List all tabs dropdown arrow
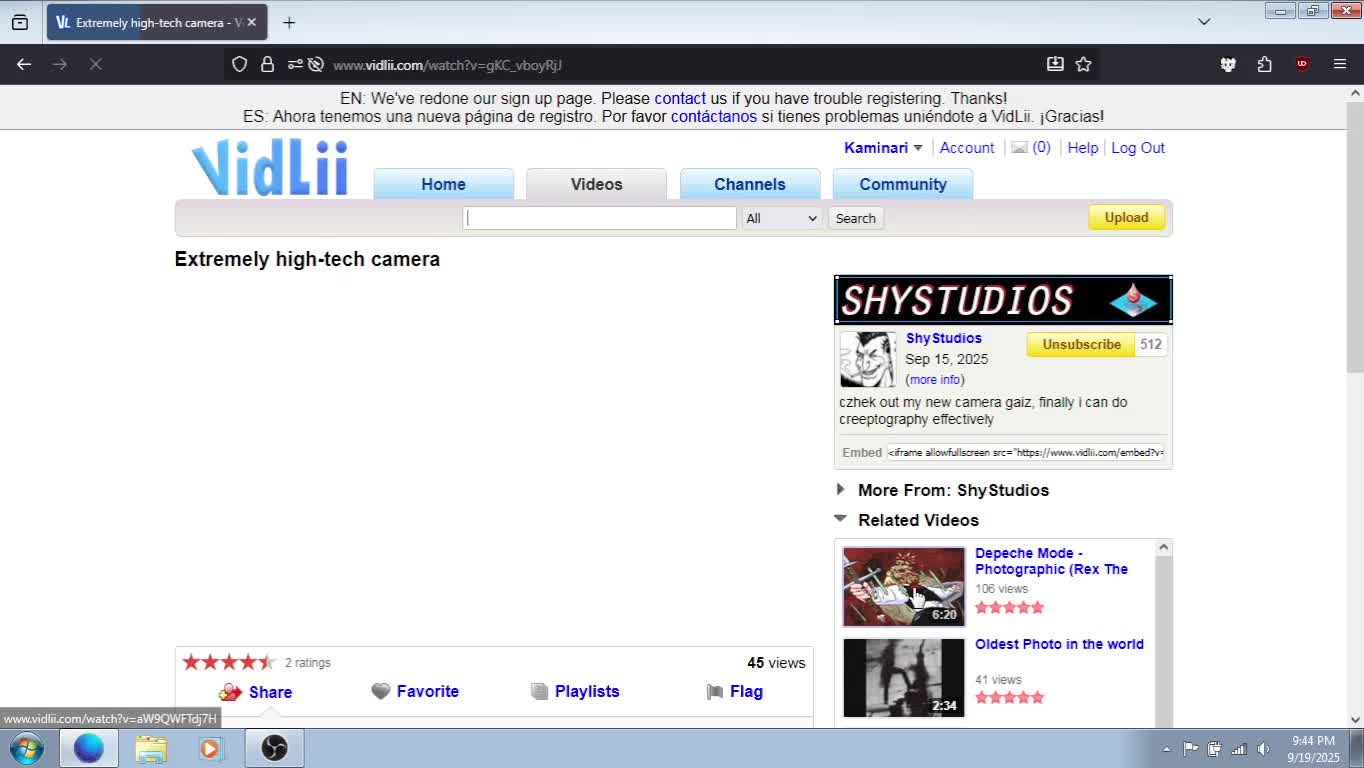 1204,22
